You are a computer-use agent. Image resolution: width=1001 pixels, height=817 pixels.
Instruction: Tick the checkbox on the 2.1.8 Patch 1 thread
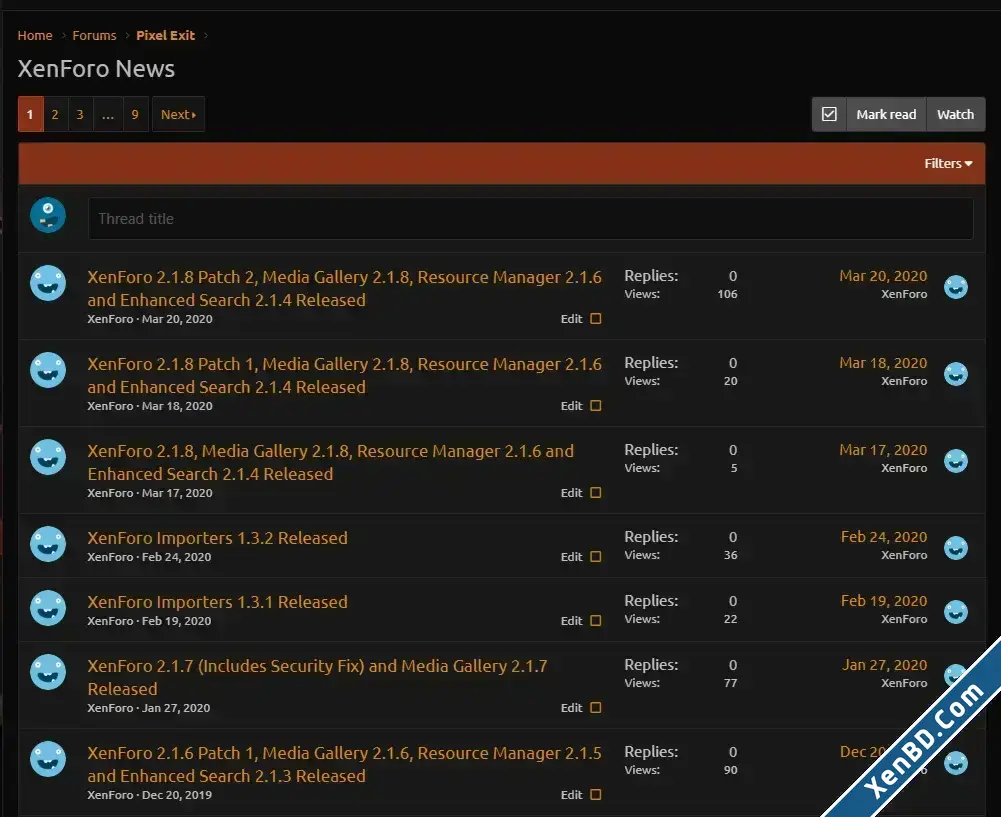pos(596,405)
